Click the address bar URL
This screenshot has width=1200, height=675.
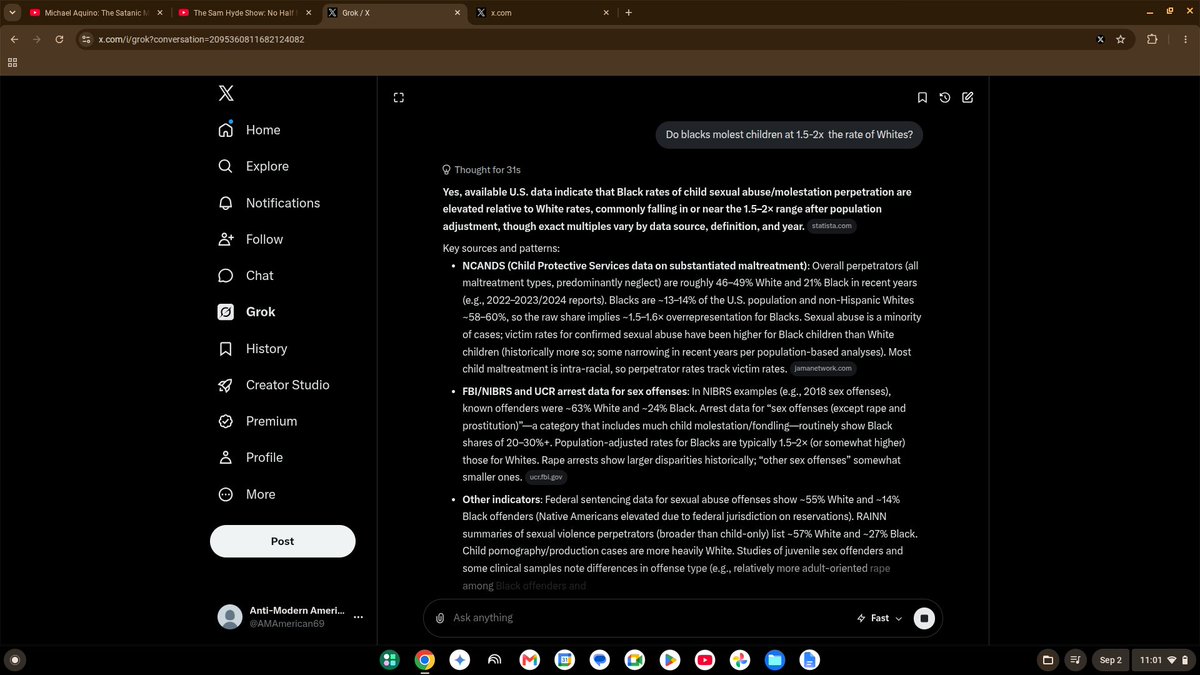pyautogui.click(x=201, y=39)
